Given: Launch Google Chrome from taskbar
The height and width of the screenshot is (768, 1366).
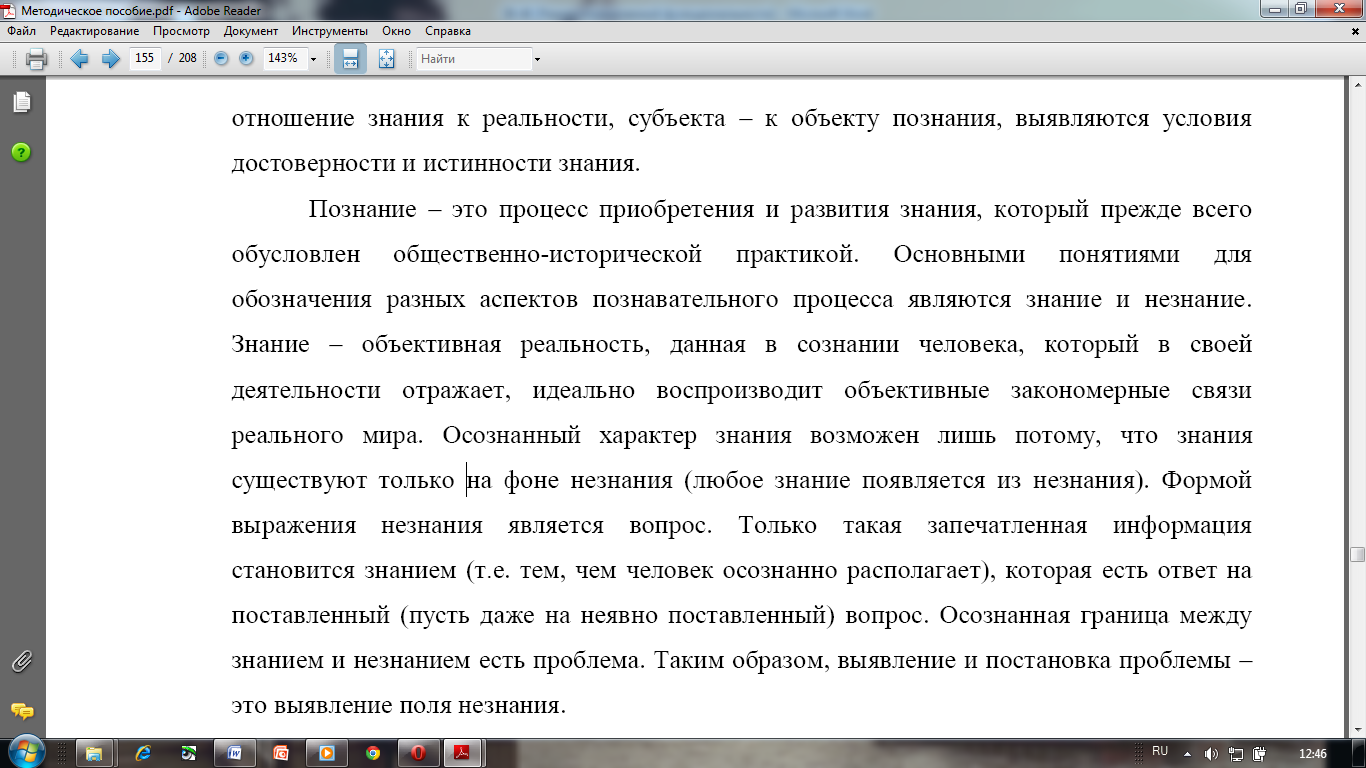Looking at the screenshot, I should click(x=372, y=754).
